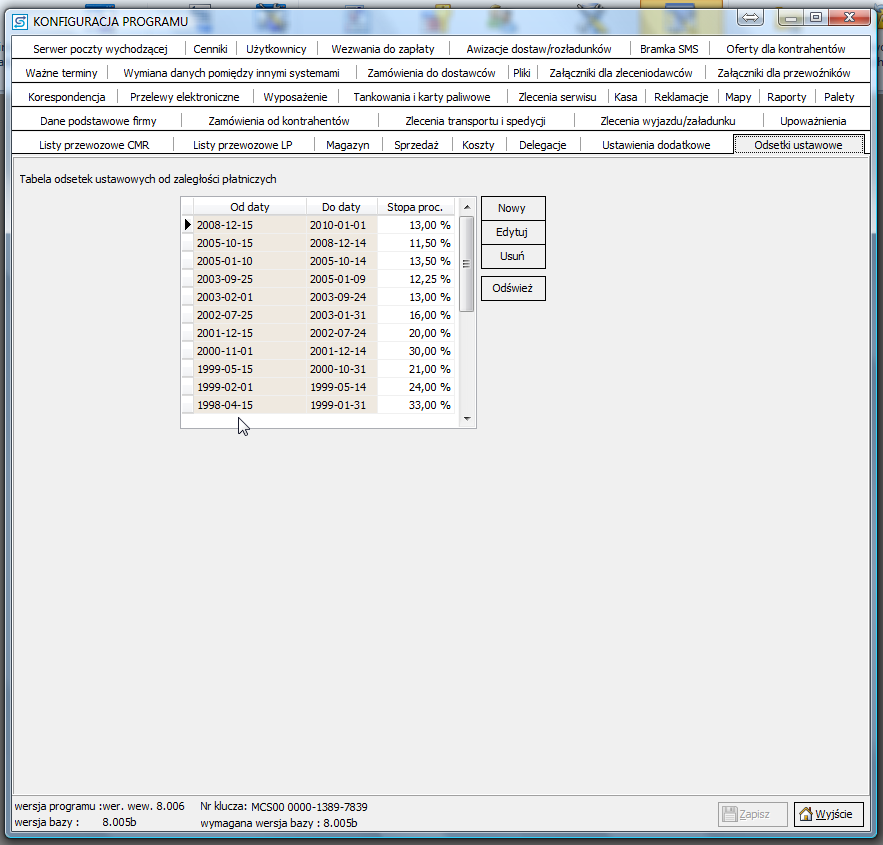Go to the Wezwania do zapłaty tab
Image resolution: width=883 pixels, height=845 pixels.
point(383,49)
